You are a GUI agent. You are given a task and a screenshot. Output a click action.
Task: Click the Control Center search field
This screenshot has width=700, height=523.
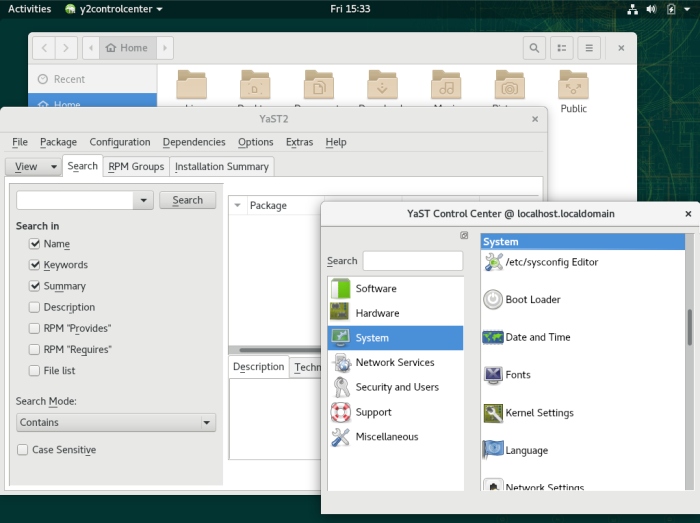click(x=412, y=261)
